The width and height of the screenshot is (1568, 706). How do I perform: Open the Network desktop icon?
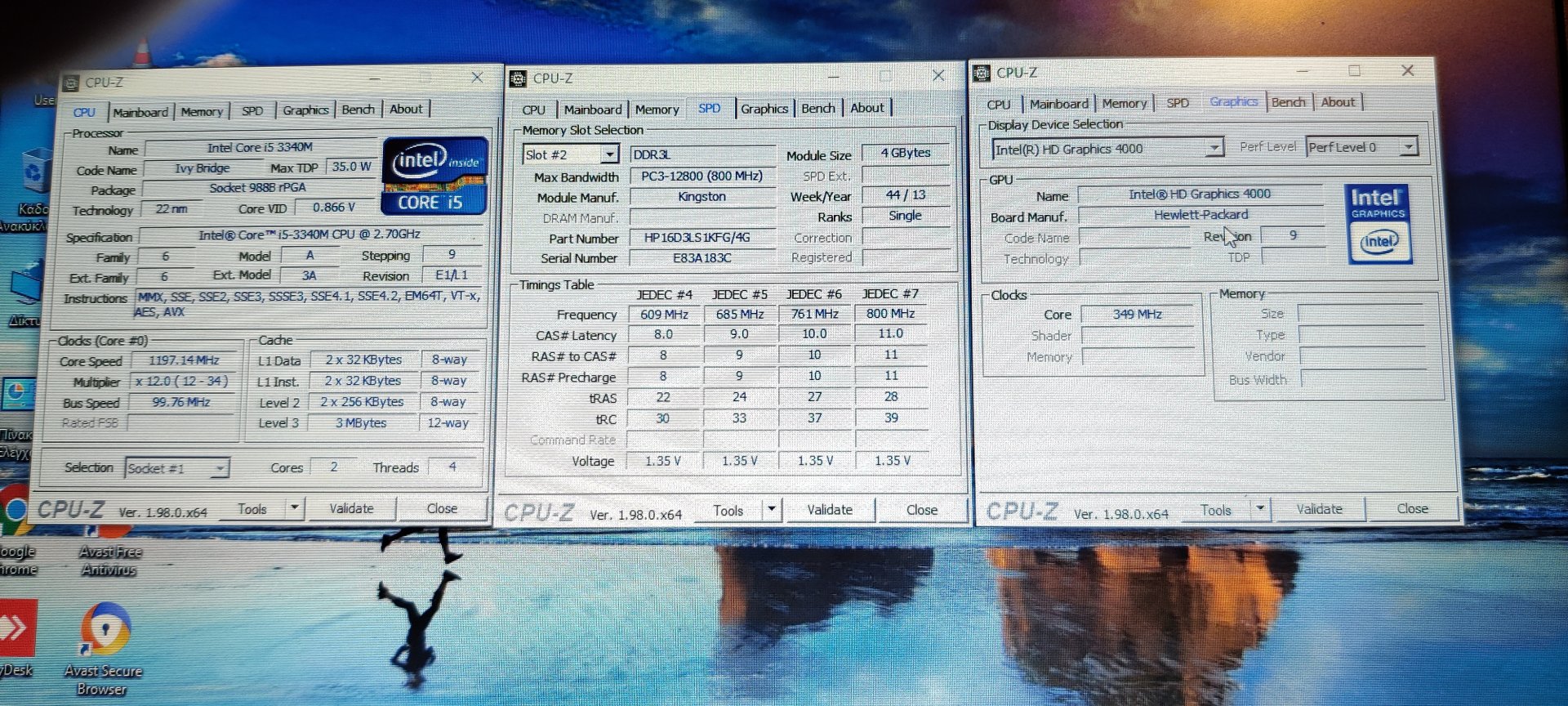coord(23,294)
